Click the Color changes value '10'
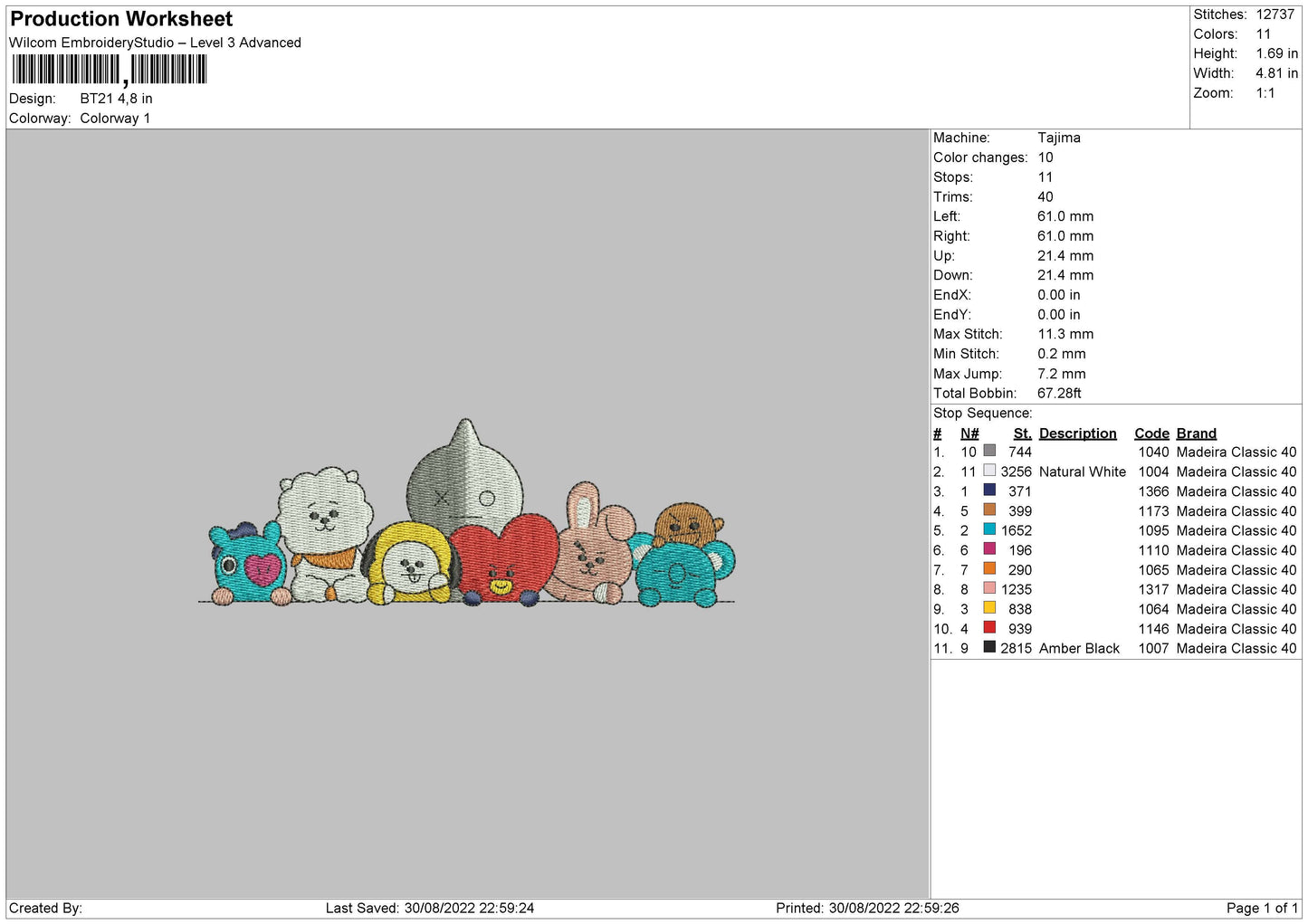This screenshot has height=924, width=1308. pyautogui.click(x=1045, y=157)
